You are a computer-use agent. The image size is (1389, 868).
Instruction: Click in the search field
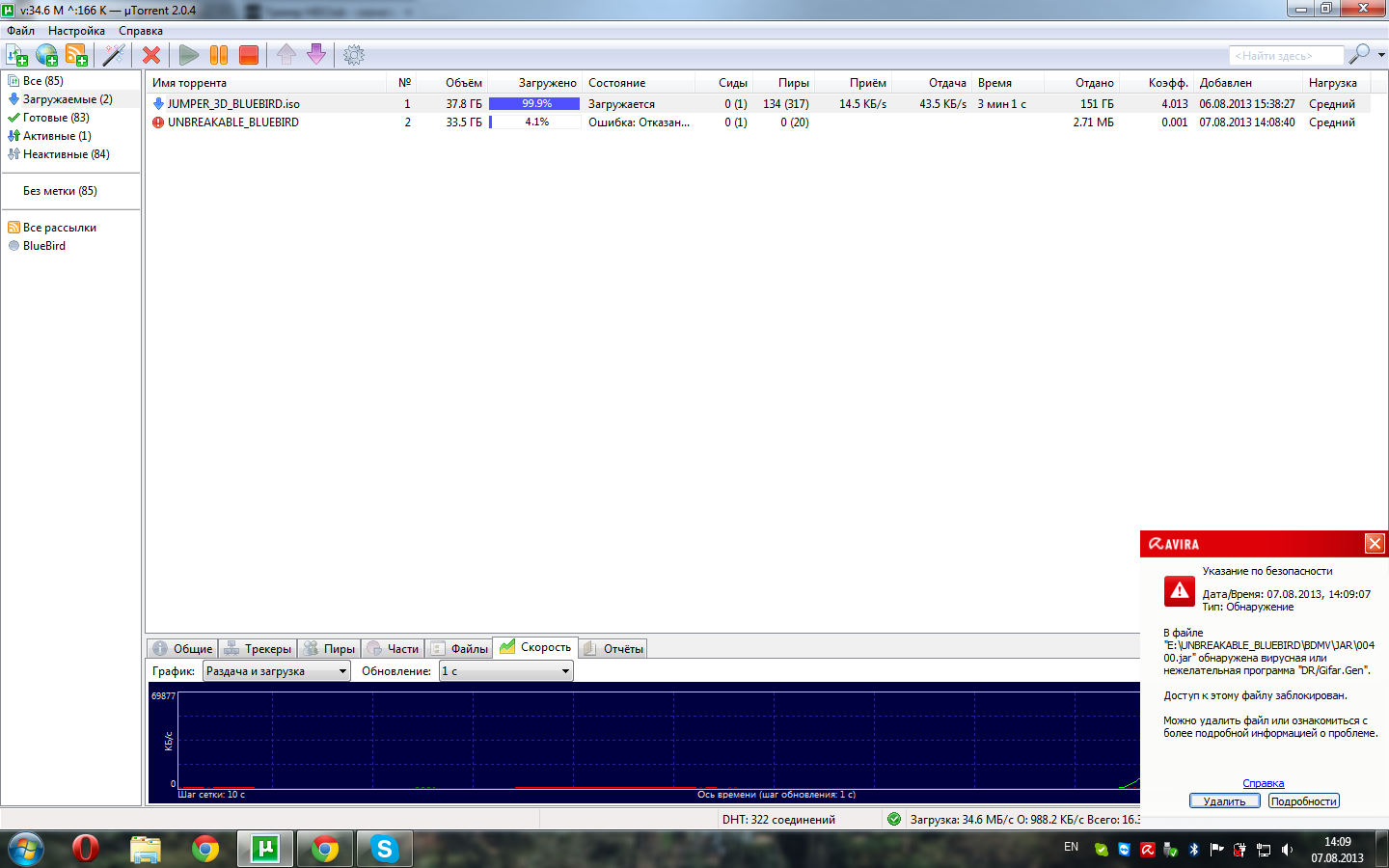(x=1286, y=56)
